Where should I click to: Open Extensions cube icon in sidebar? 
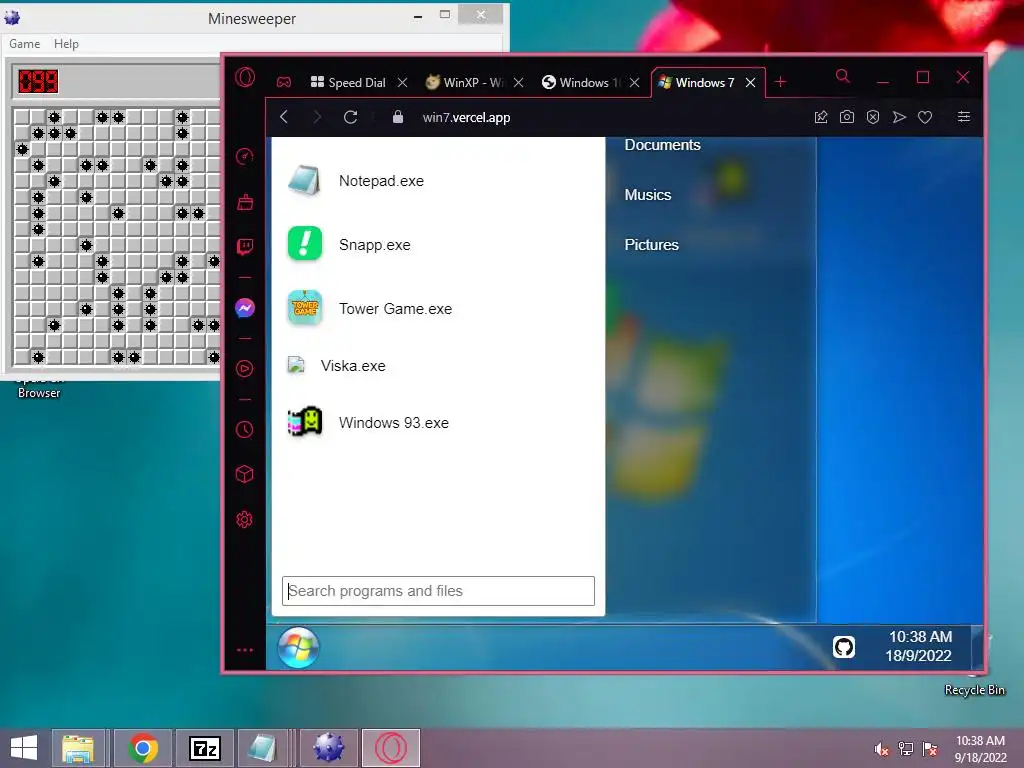245,474
